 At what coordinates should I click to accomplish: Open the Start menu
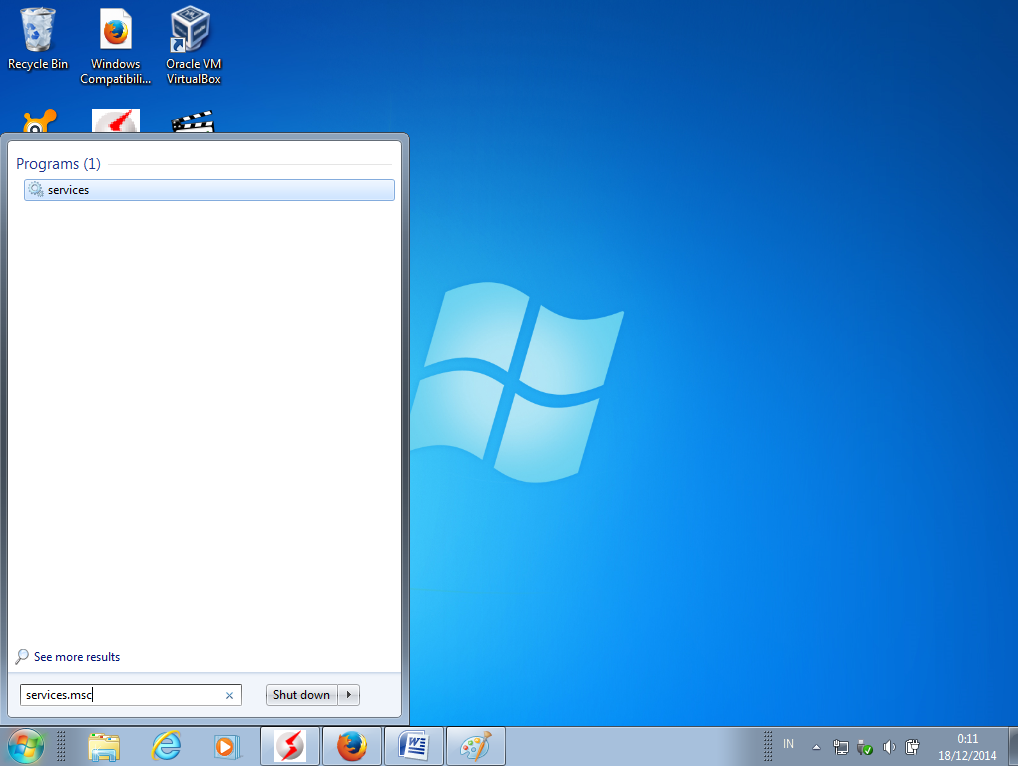(x=25, y=745)
